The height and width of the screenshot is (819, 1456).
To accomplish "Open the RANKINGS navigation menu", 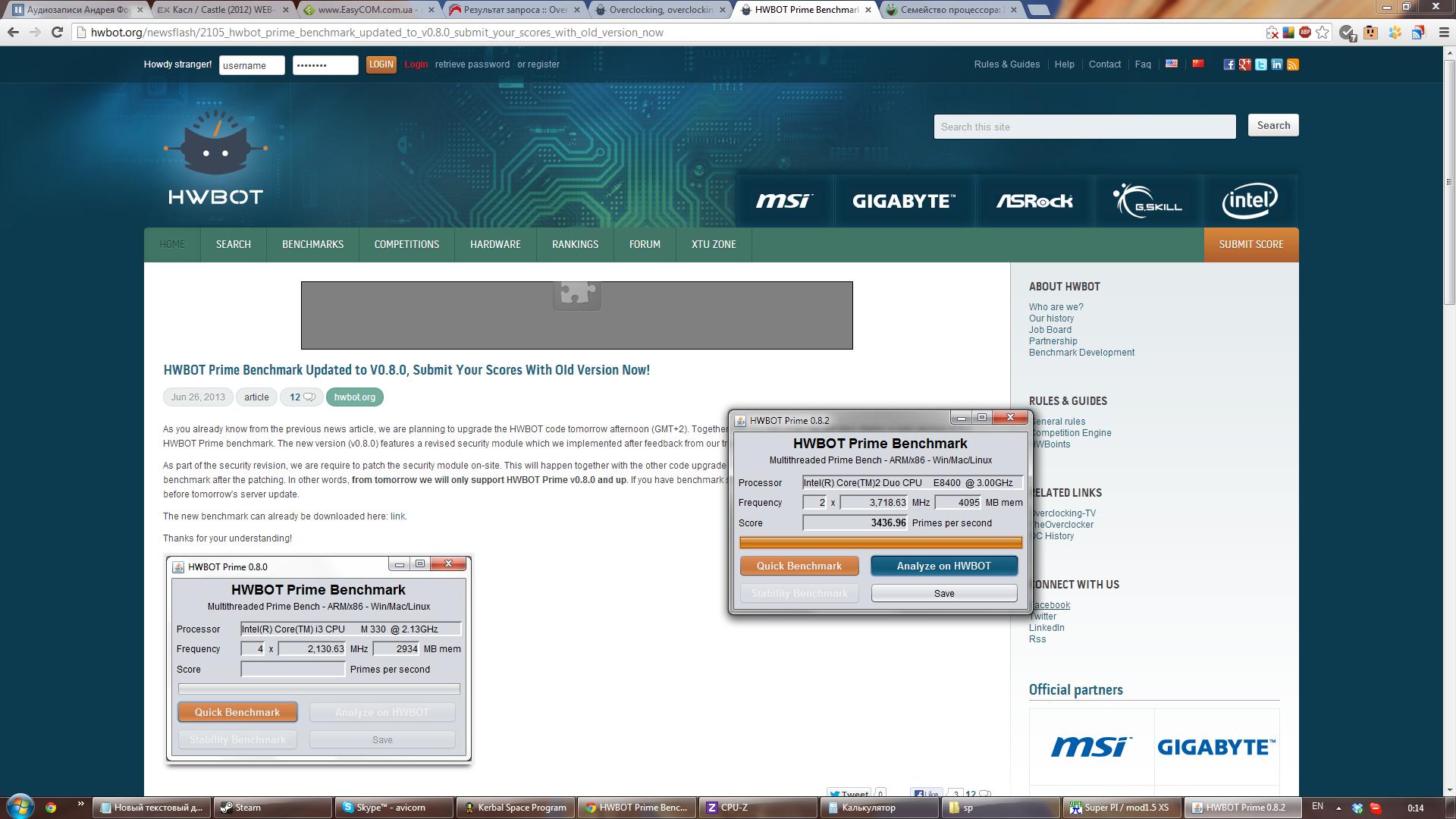I will click(575, 244).
